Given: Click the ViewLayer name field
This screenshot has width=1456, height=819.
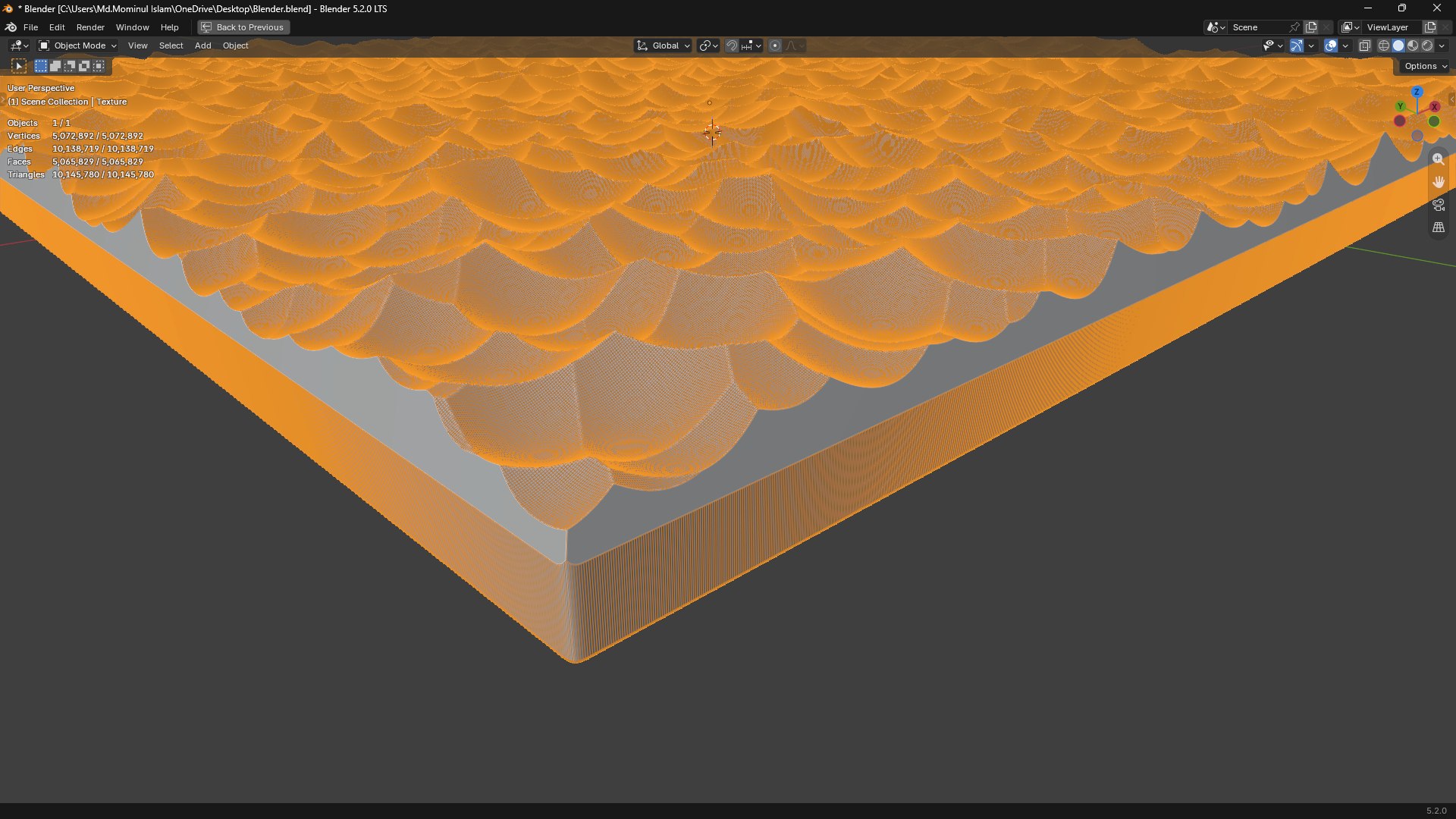Looking at the screenshot, I should pyautogui.click(x=1392, y=27).
